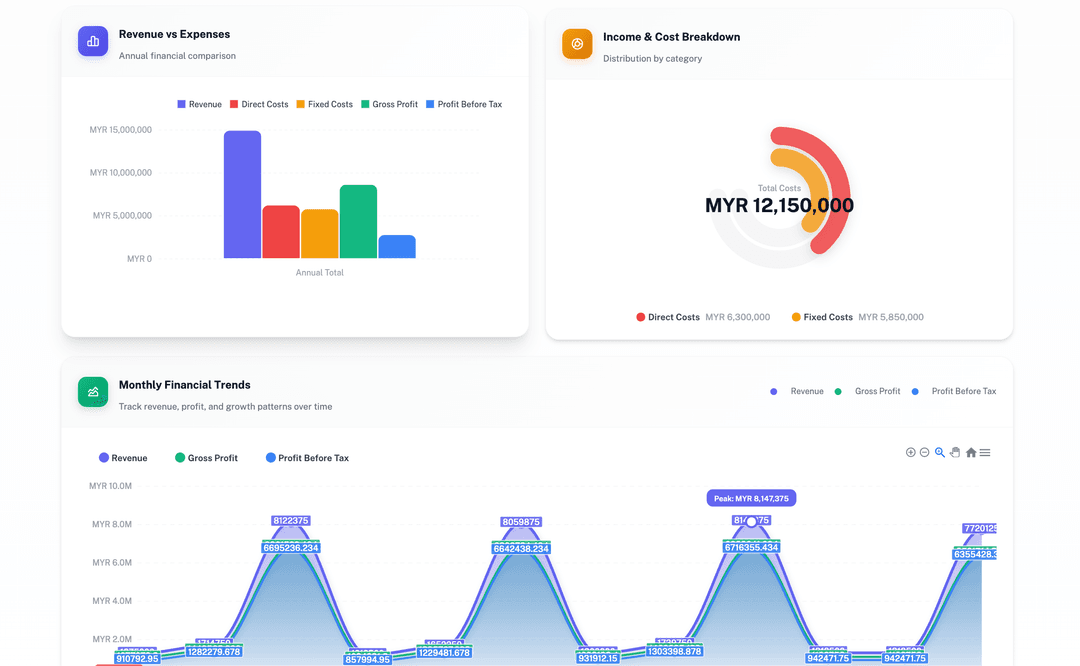Click the MYR 6,300,000 Direct Costs value
The width and height of the screenshot is (1080, 666).
(737, 316)
